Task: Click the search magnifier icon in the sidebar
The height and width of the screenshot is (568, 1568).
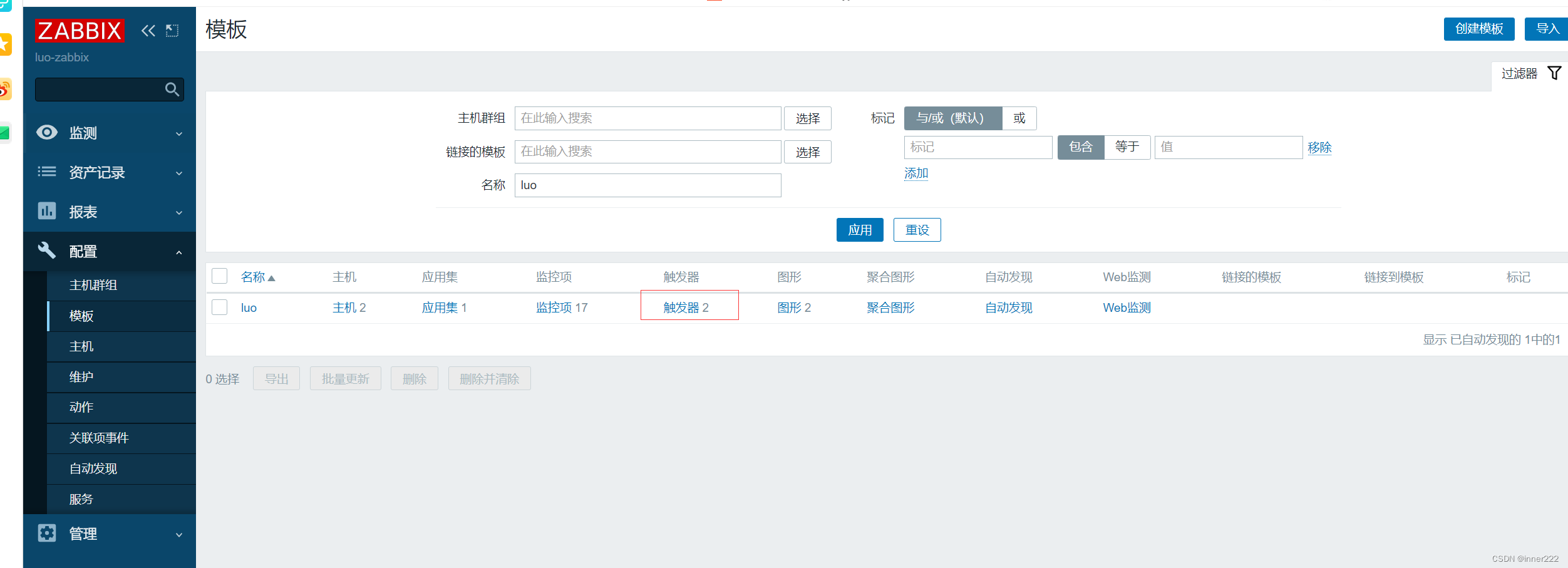Action: [x=172, y=90]
